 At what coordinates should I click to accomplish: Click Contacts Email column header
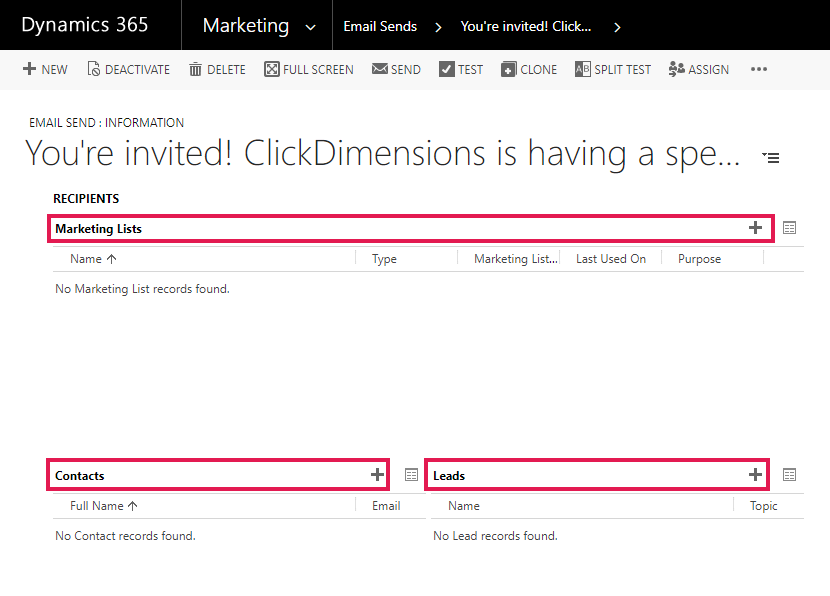coord(386,505)
